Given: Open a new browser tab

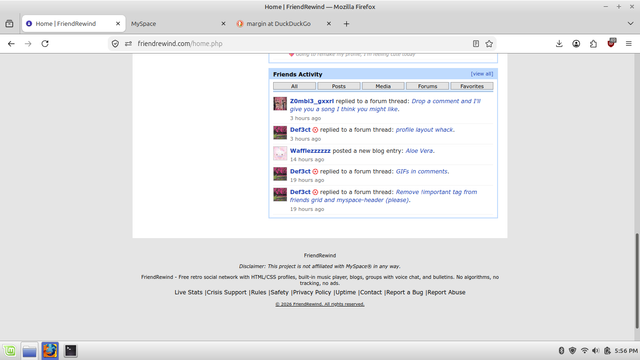Looking at the screenshot, I should [346, 24].
